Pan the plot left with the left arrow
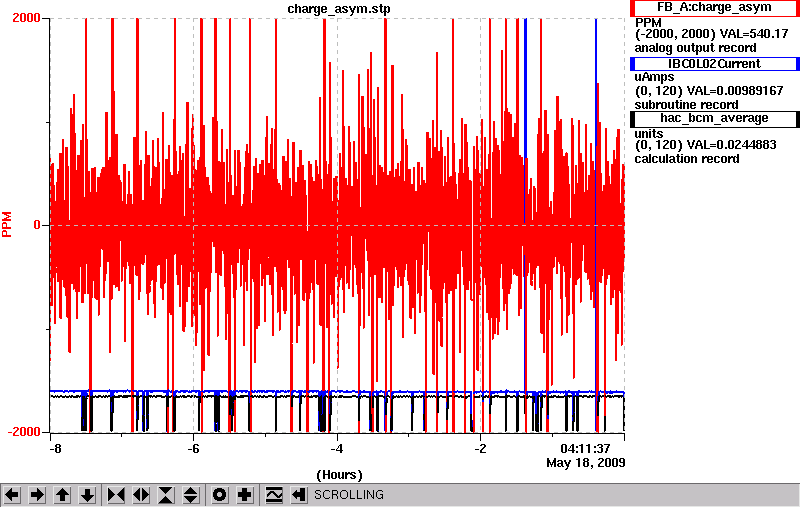 coord(12,495)
